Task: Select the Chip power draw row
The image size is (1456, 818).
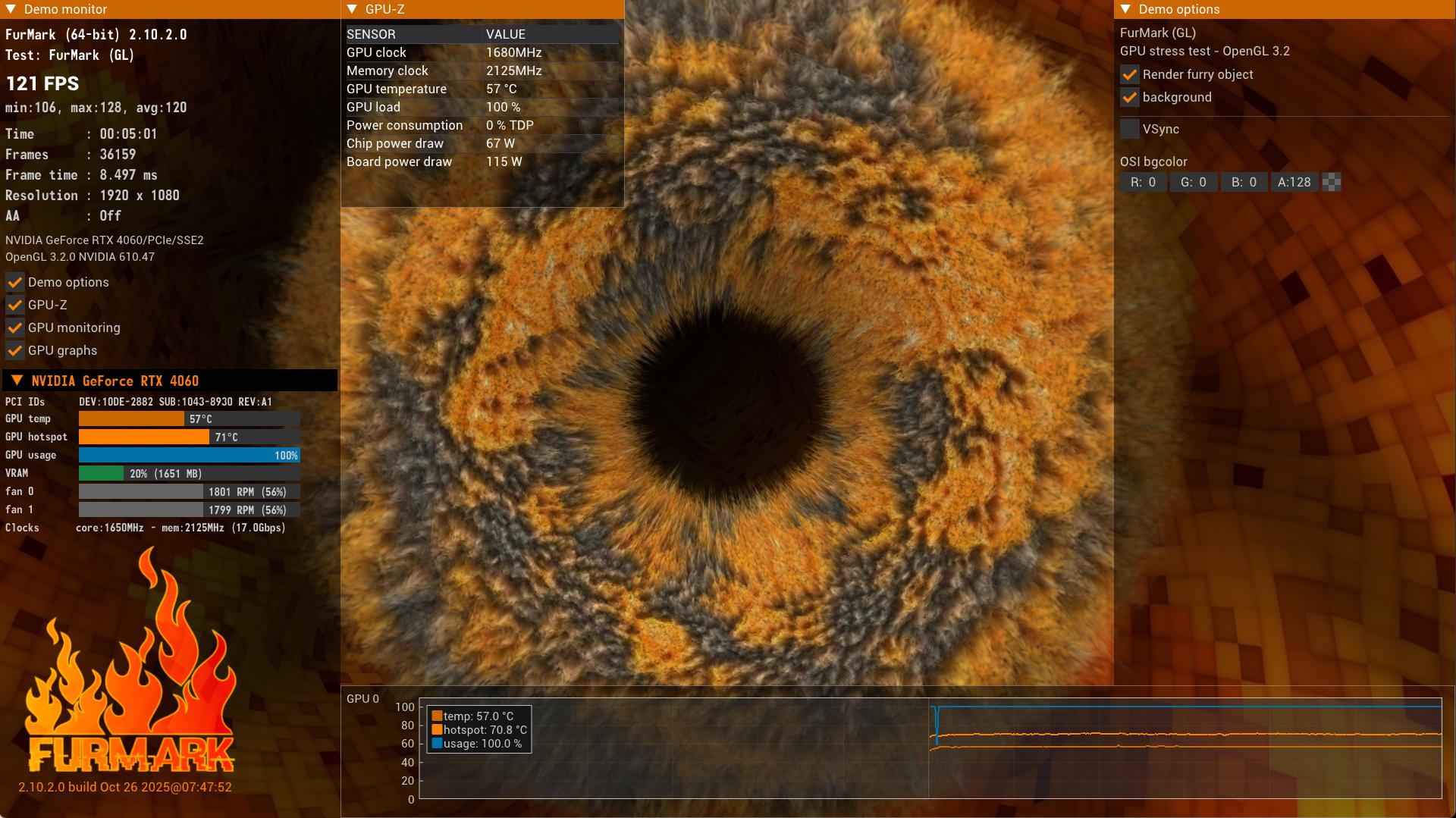Action: click(482, 143)
